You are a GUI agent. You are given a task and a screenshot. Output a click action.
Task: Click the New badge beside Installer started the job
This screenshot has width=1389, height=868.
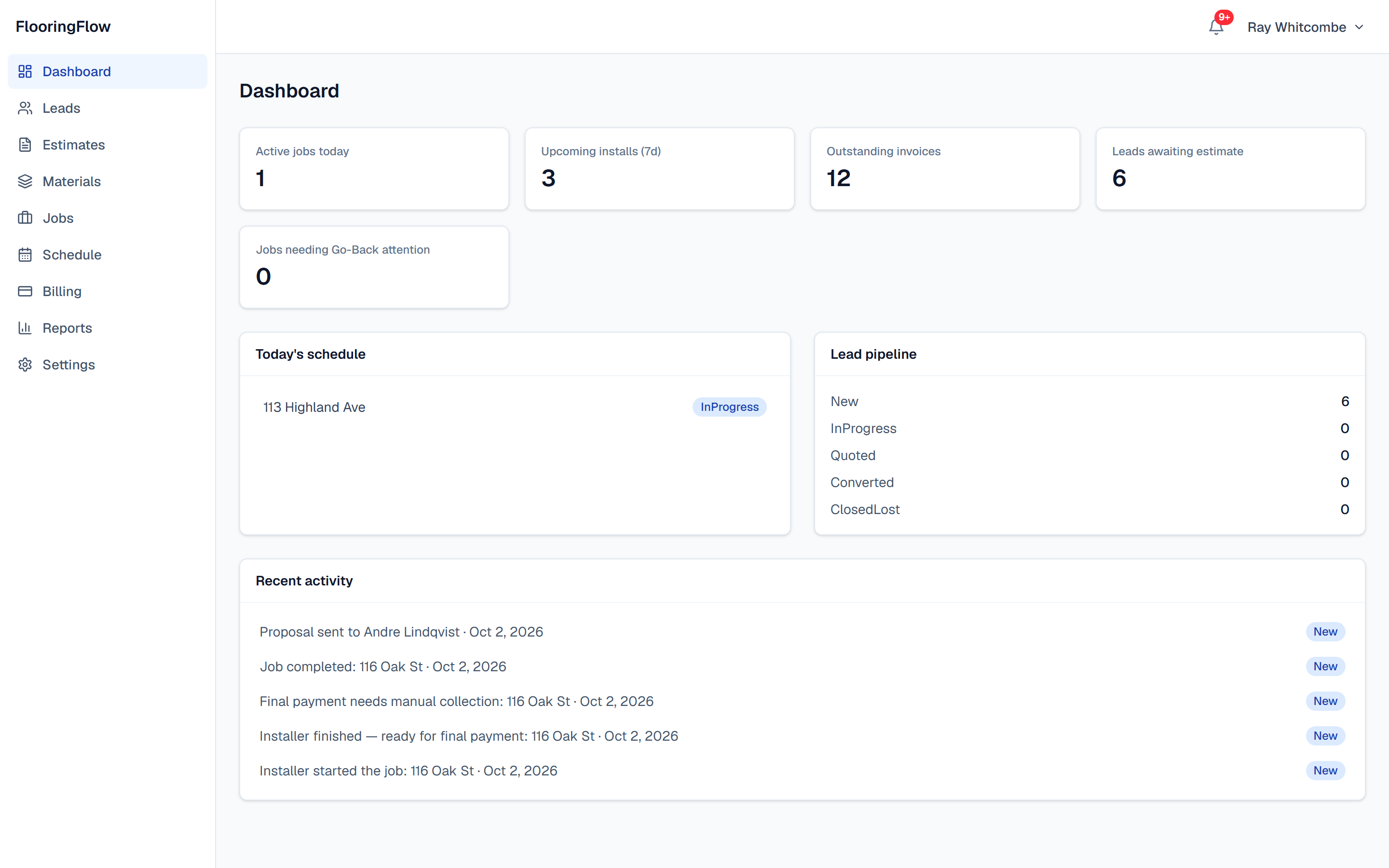[1325, 771]
